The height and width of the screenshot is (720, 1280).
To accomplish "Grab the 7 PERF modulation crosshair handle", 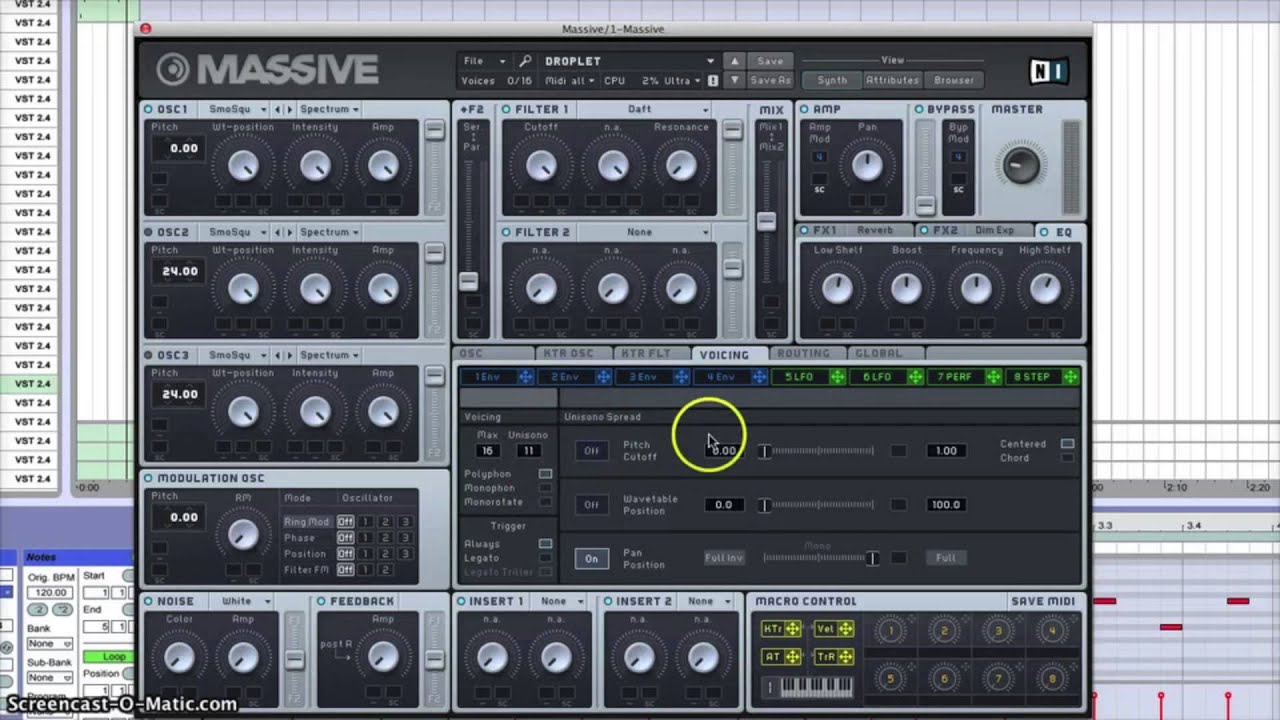I will tap(993, 377).
